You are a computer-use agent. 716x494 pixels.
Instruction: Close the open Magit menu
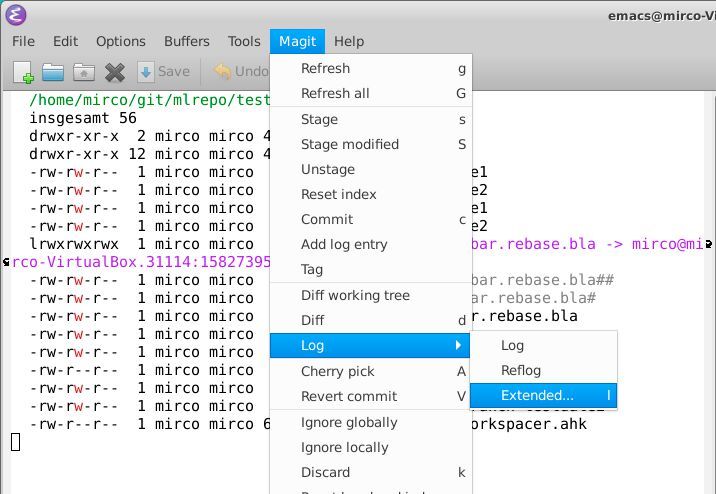(x=297, y=41)
